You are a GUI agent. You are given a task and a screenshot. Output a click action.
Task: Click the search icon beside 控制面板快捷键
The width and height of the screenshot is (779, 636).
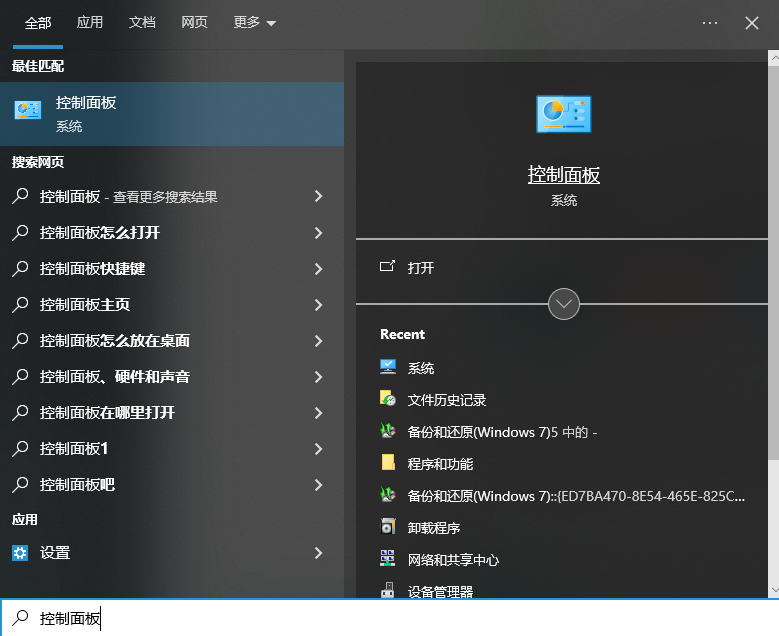(20, 268)
